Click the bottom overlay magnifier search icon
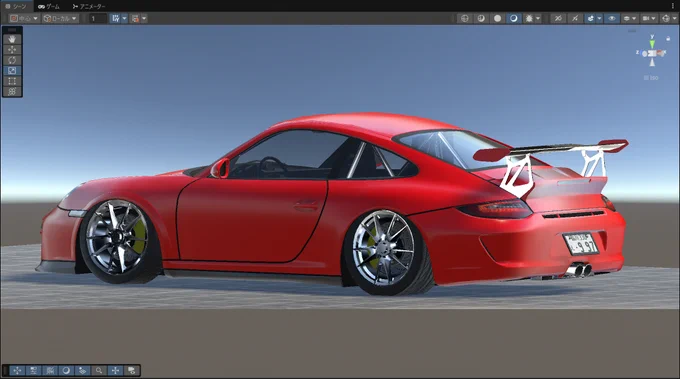This screenshot has height=379, width=680. (99, 370)
